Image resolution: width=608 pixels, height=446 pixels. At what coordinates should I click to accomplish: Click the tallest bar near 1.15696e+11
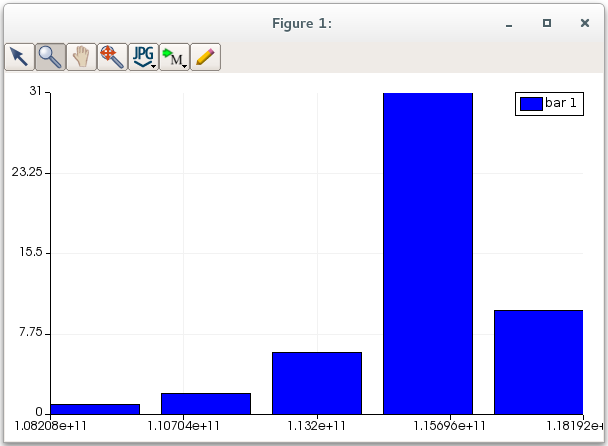[x=428, y=254]
